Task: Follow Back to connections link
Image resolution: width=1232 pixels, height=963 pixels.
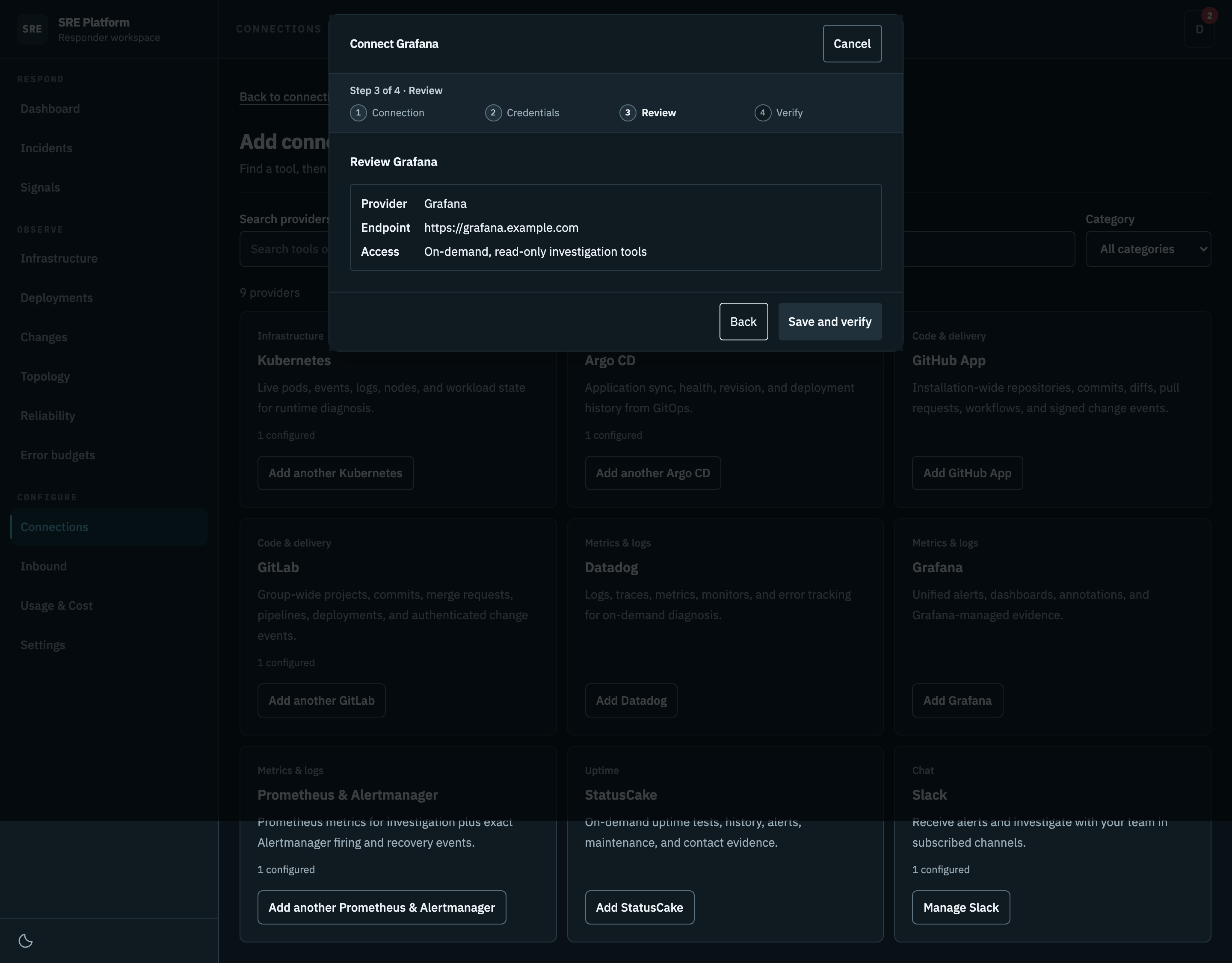Action: 284,96
